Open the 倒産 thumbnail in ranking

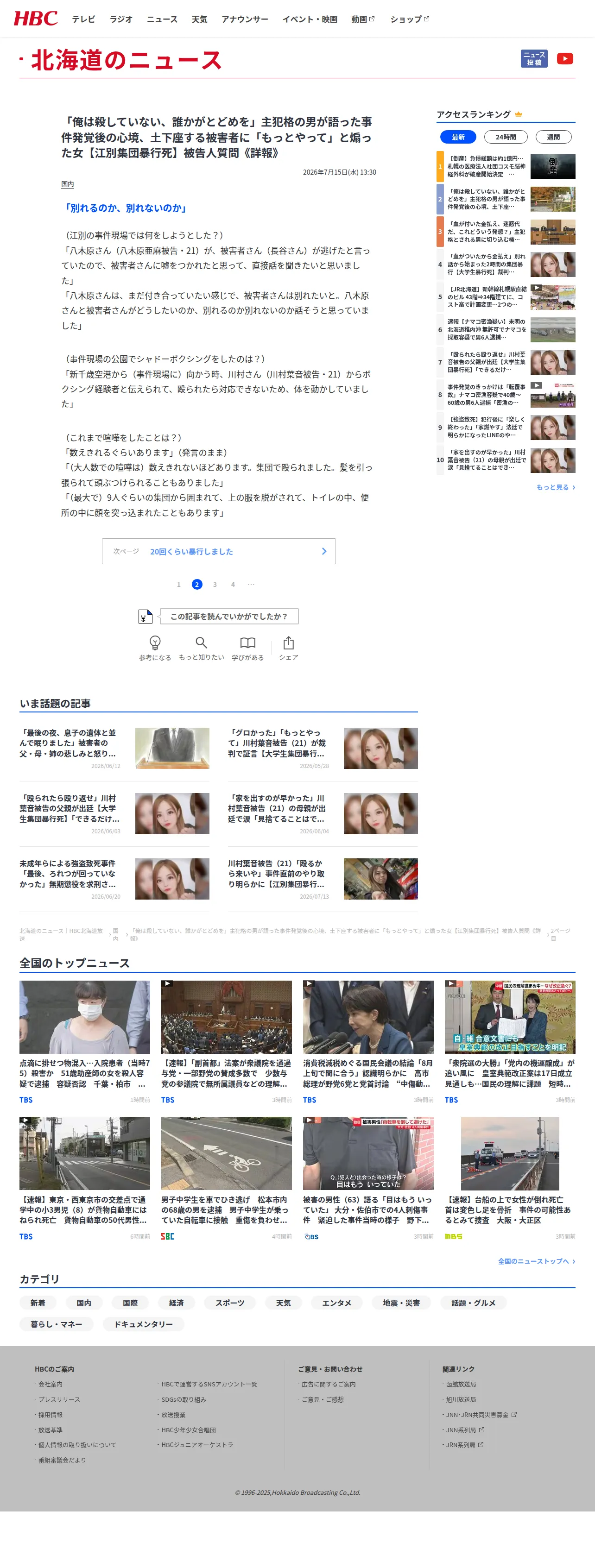coord(552,166)
